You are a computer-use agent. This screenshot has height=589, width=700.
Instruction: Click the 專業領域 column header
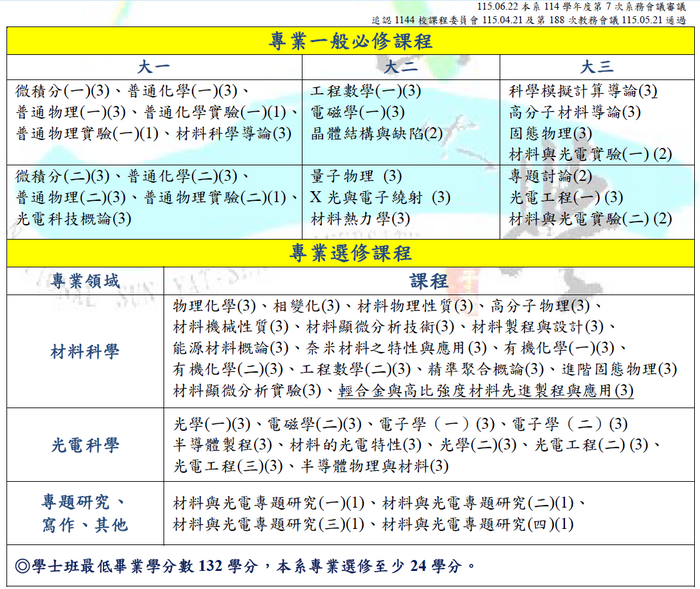click(85, 281)
